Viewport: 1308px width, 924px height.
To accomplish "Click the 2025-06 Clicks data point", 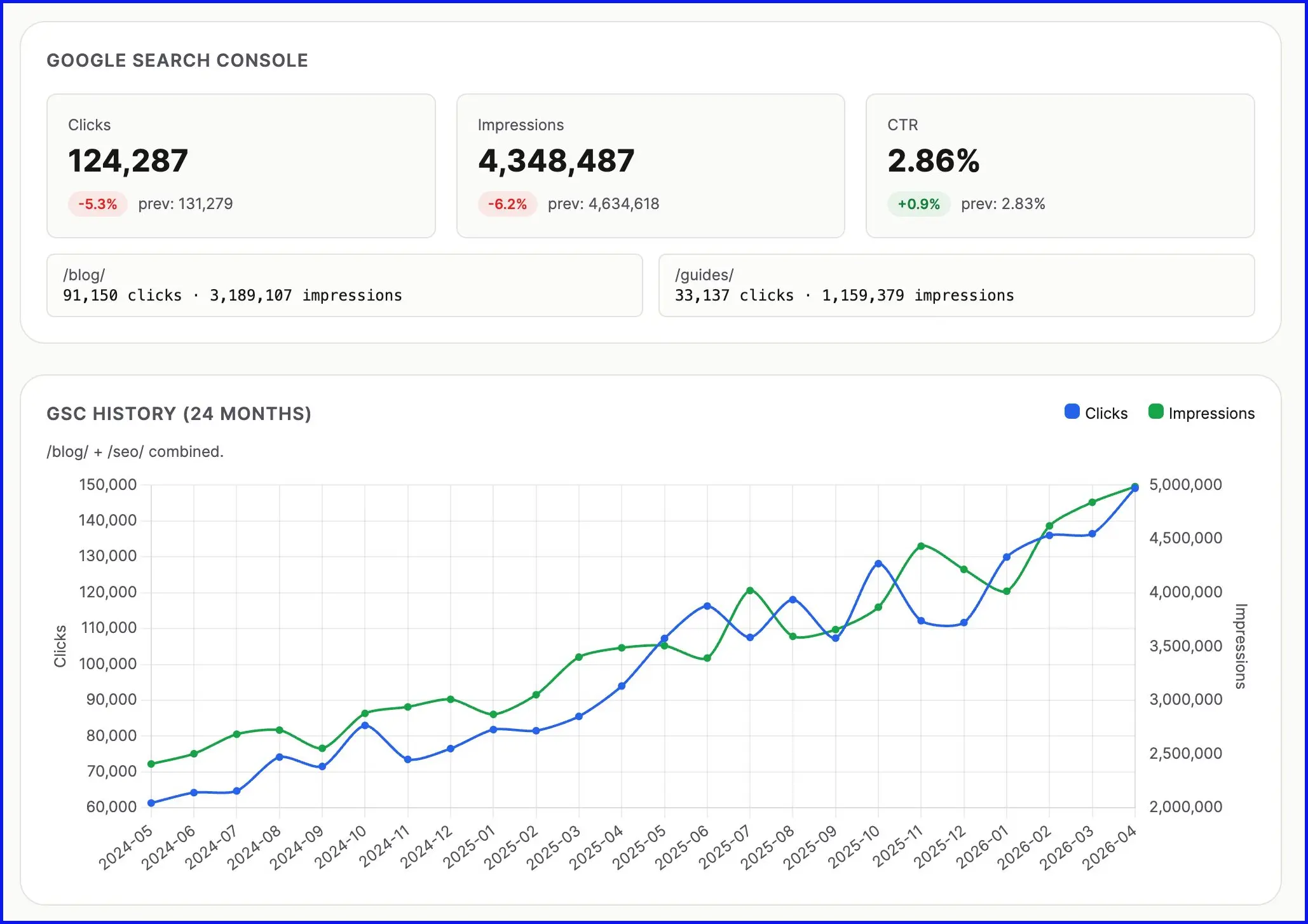I will coord(707,606).
